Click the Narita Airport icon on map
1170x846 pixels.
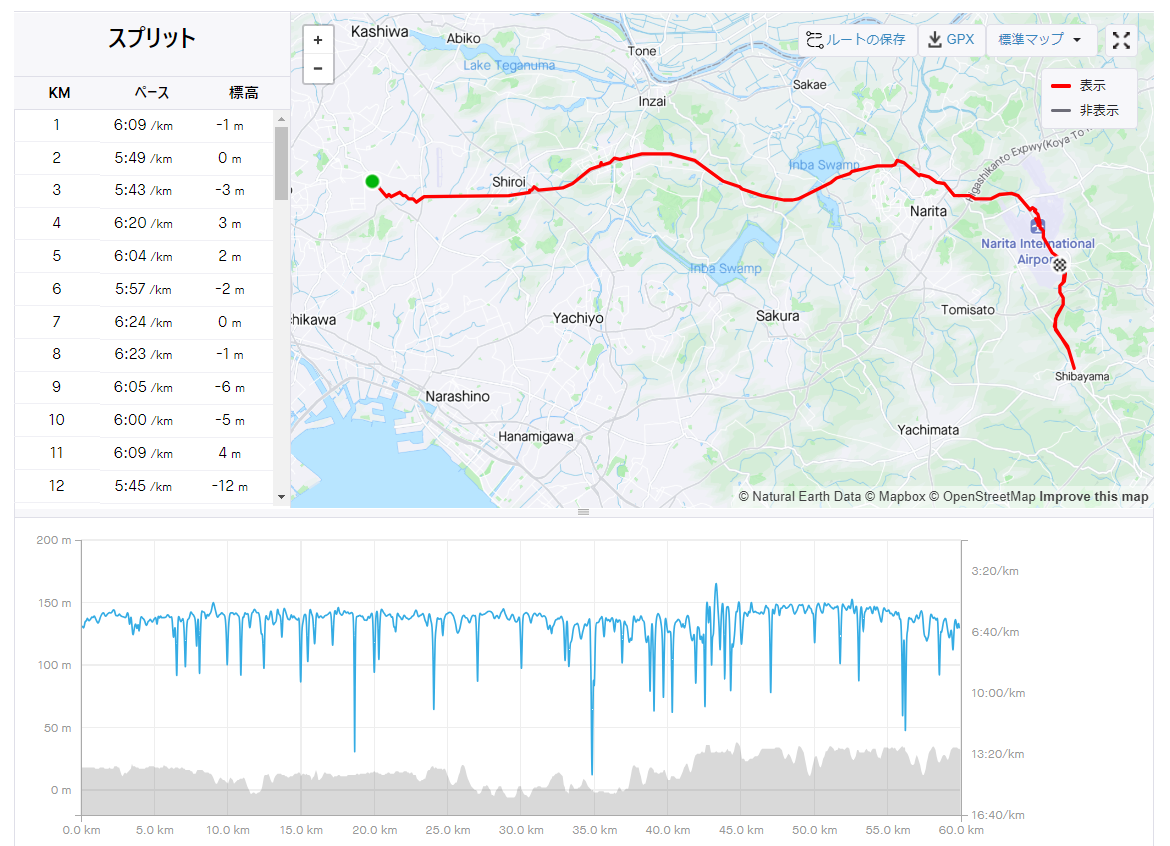coord(1037,225)
